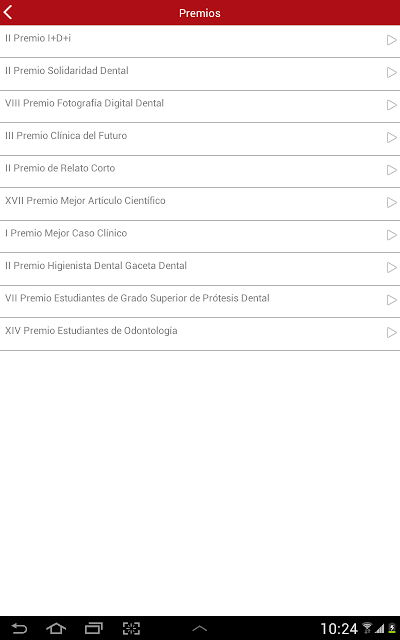Tap the up caret in the bottom bar

[200, 629]
